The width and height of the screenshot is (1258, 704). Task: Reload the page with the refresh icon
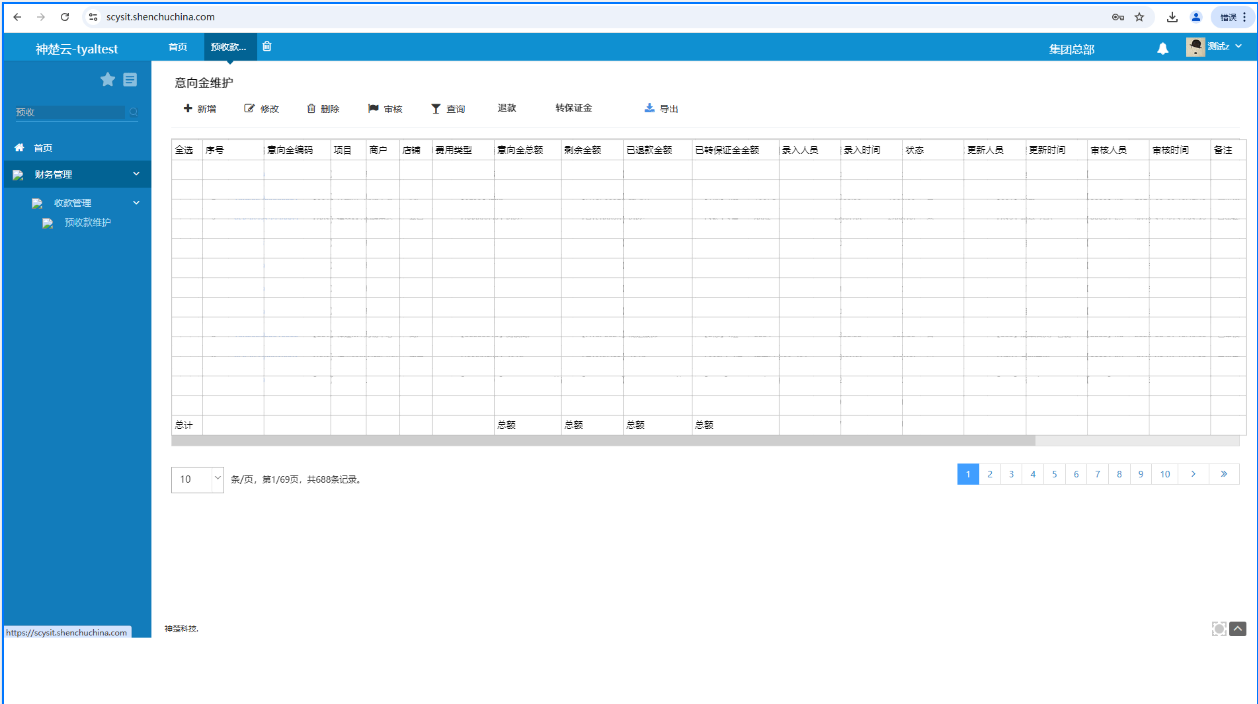[x=65, y=17]
